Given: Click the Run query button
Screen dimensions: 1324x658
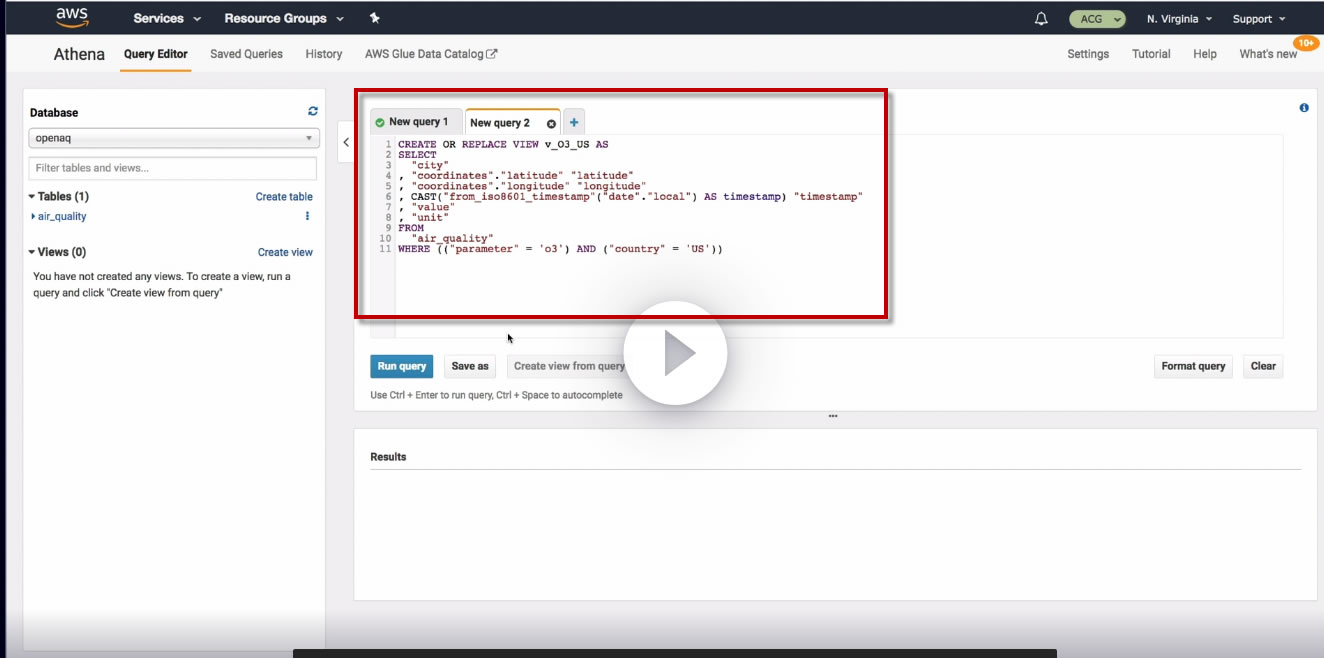Looking at the screenshot, I should click(401, 366).
